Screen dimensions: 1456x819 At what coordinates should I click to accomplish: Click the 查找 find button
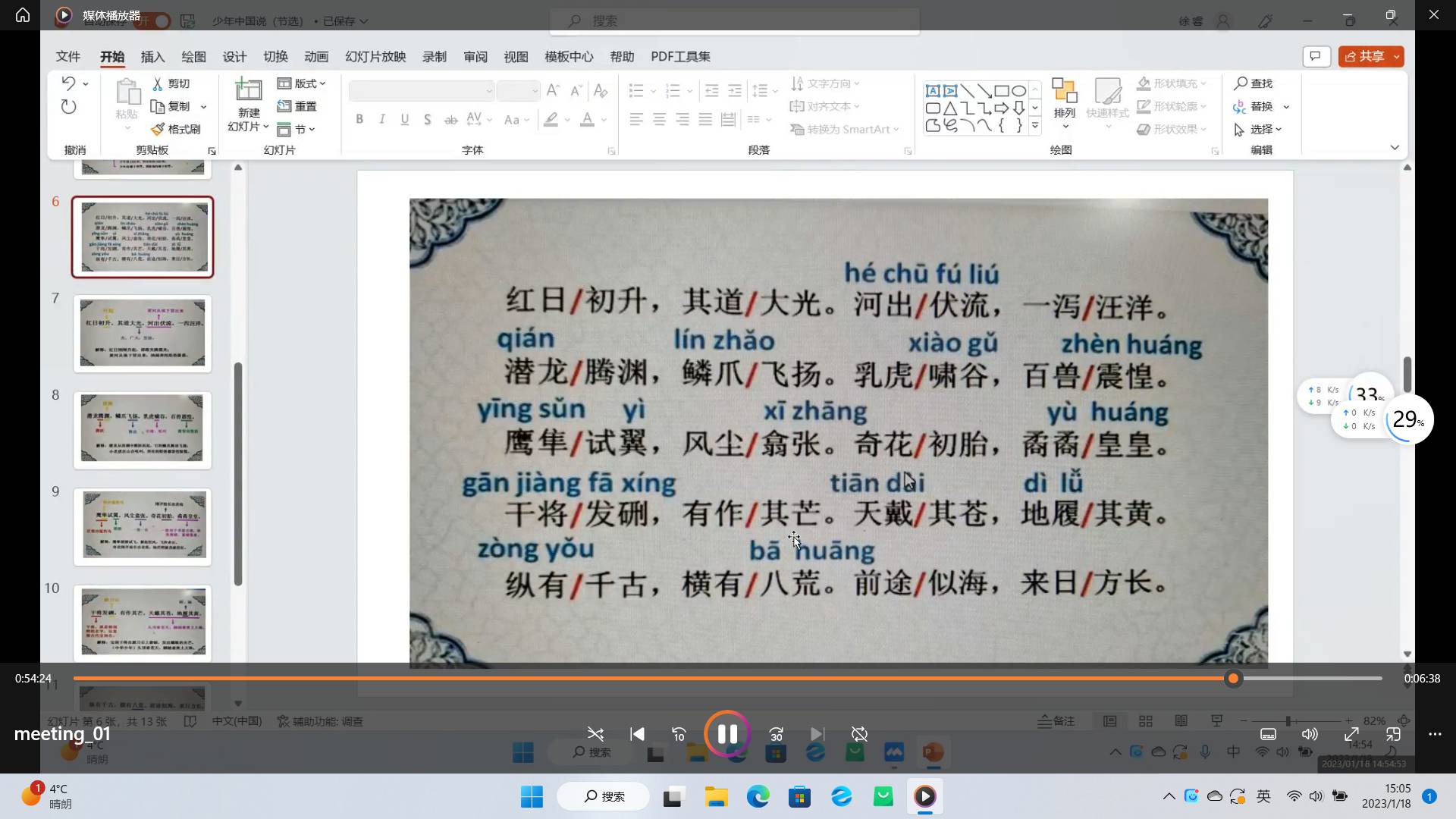(x=1254, y=83)
